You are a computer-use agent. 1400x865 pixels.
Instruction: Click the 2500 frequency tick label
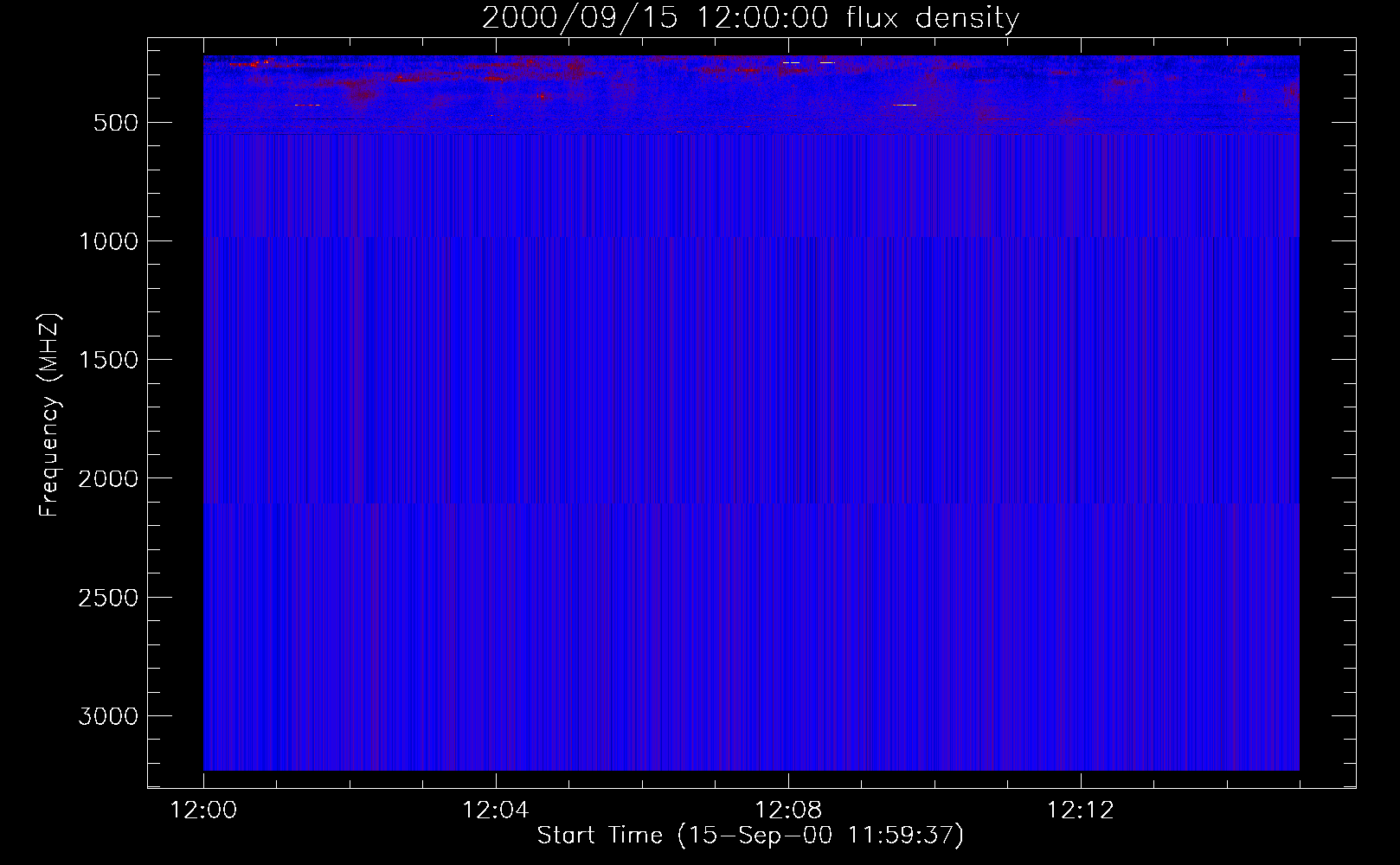tap(108, 598)
